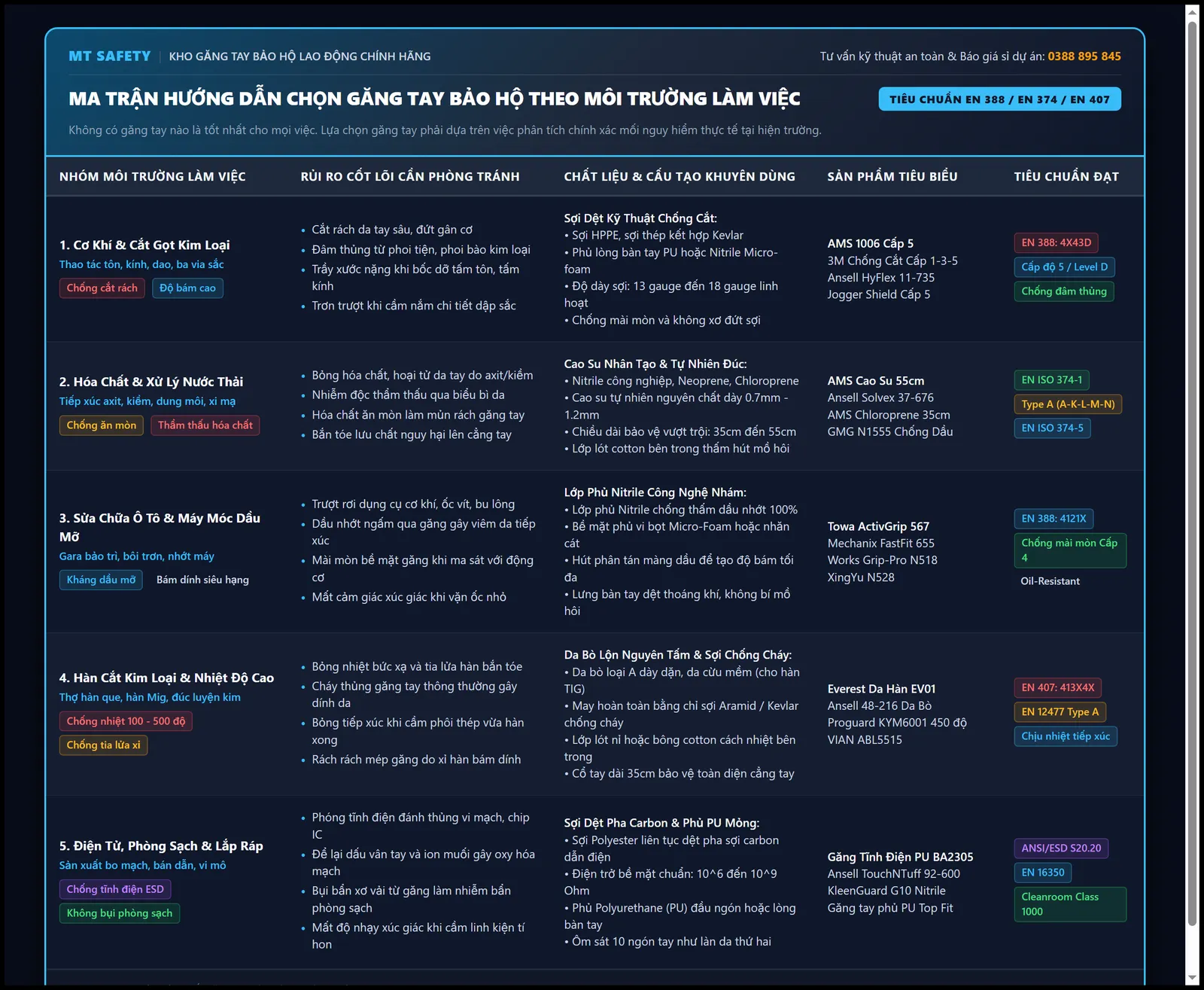Click the Chống cắt rách tag

(102, 288)
